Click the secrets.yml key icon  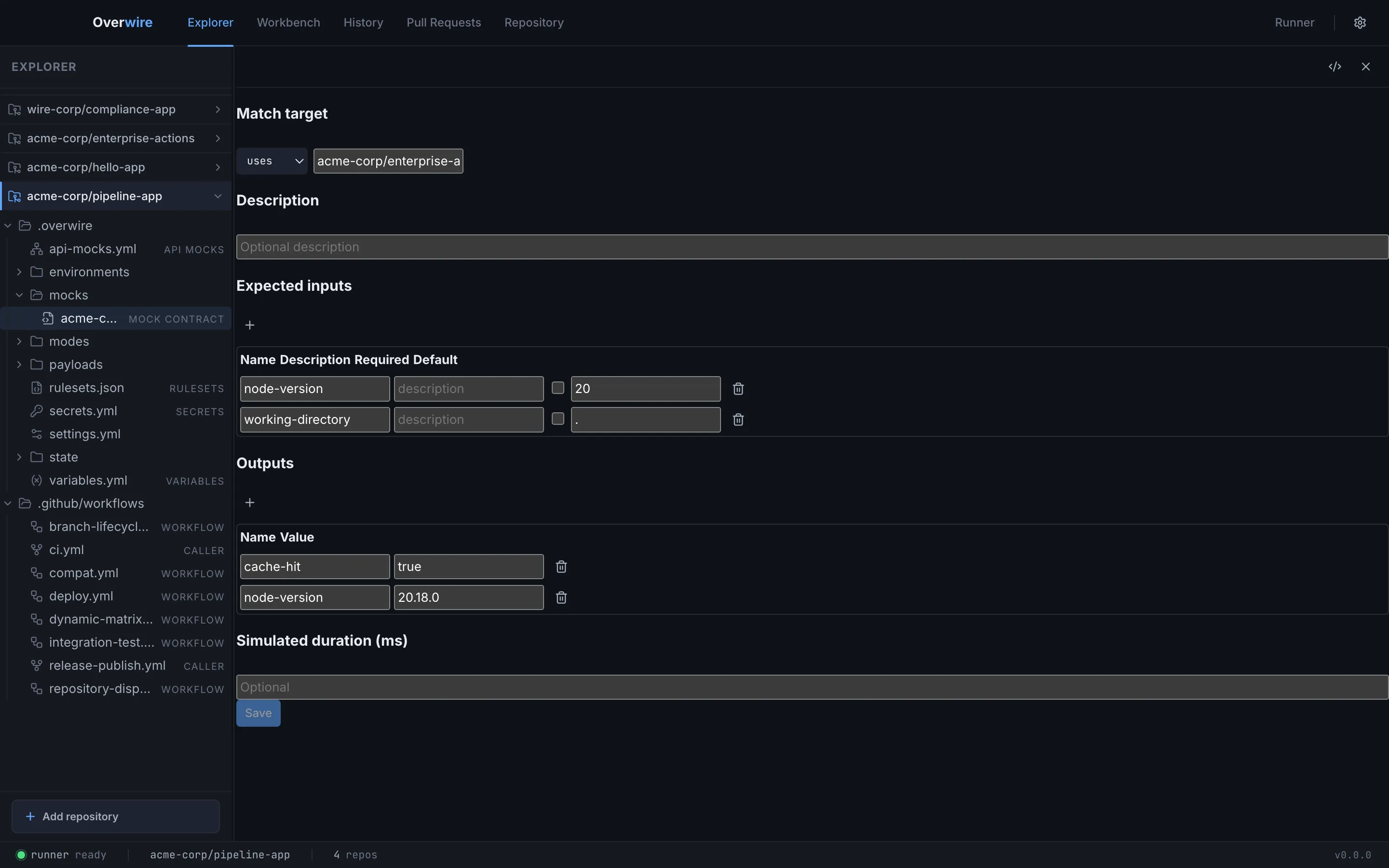[x=37, y=411]
